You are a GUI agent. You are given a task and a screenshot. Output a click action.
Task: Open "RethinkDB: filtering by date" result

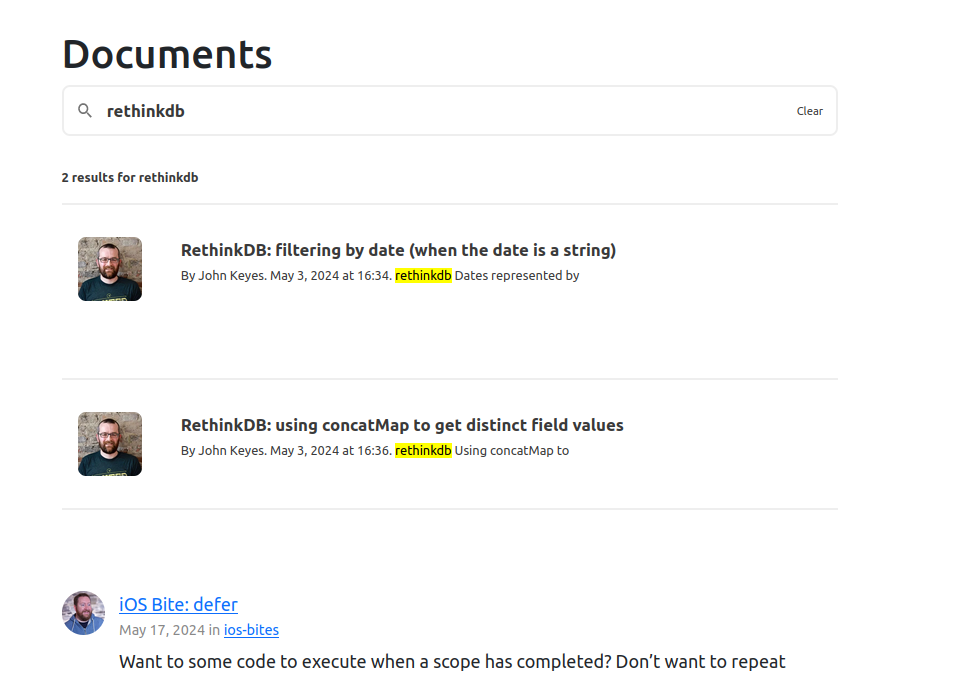point(398,250)
